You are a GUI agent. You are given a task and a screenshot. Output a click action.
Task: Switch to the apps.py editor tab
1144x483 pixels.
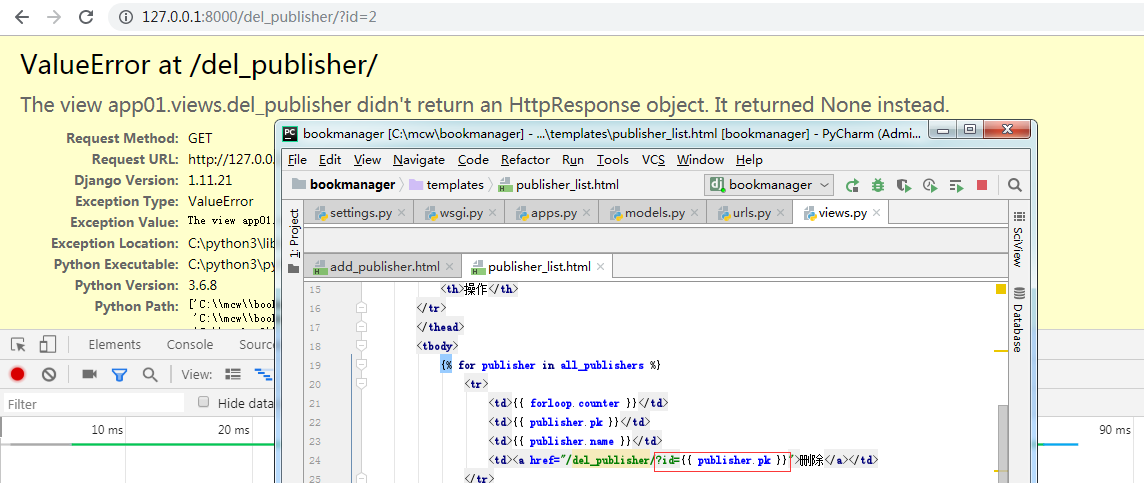tap(550, 213)
